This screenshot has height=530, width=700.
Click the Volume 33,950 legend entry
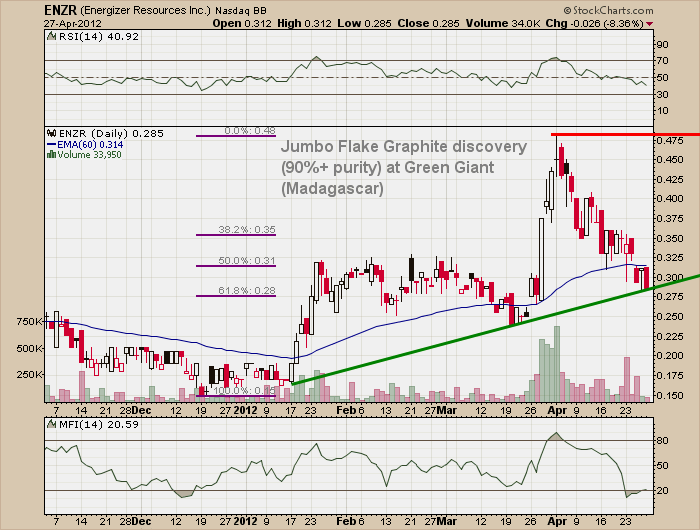(89, 154)
